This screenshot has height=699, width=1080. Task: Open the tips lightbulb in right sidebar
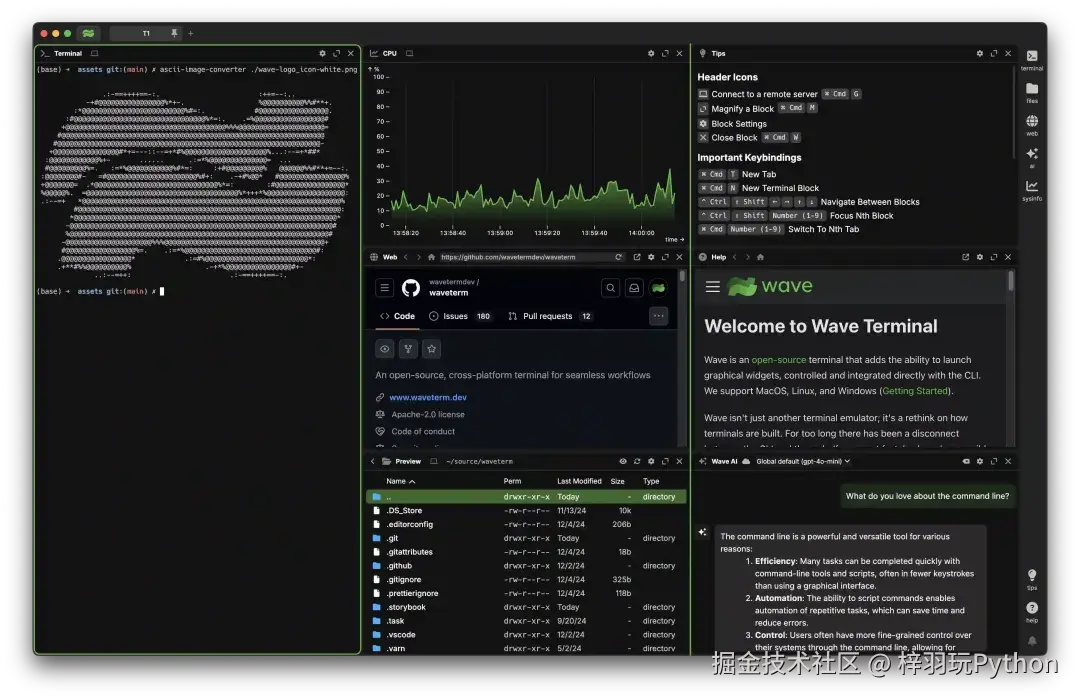click(1031, 578)
